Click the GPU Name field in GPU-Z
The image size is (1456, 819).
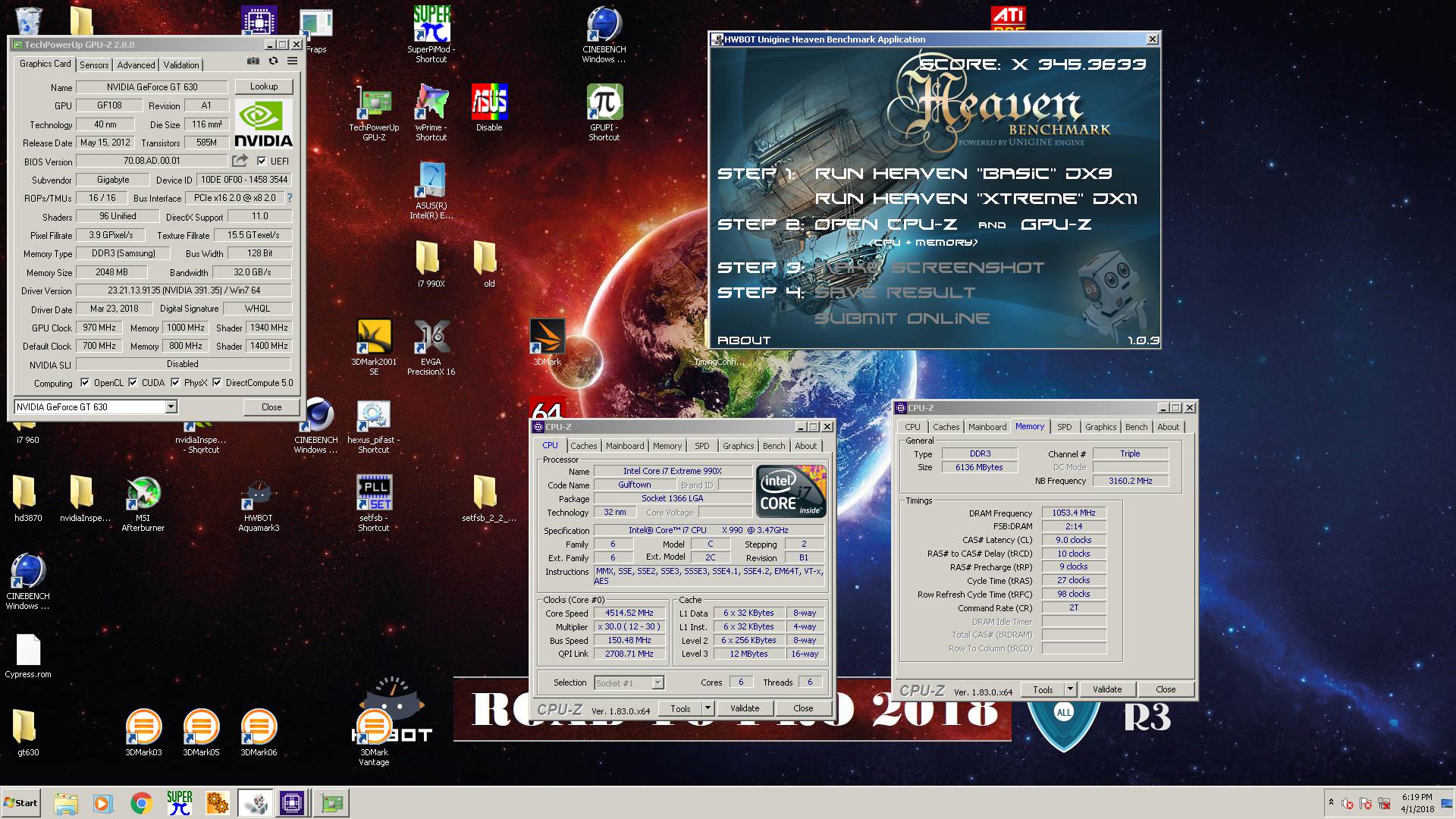point(152,86)
